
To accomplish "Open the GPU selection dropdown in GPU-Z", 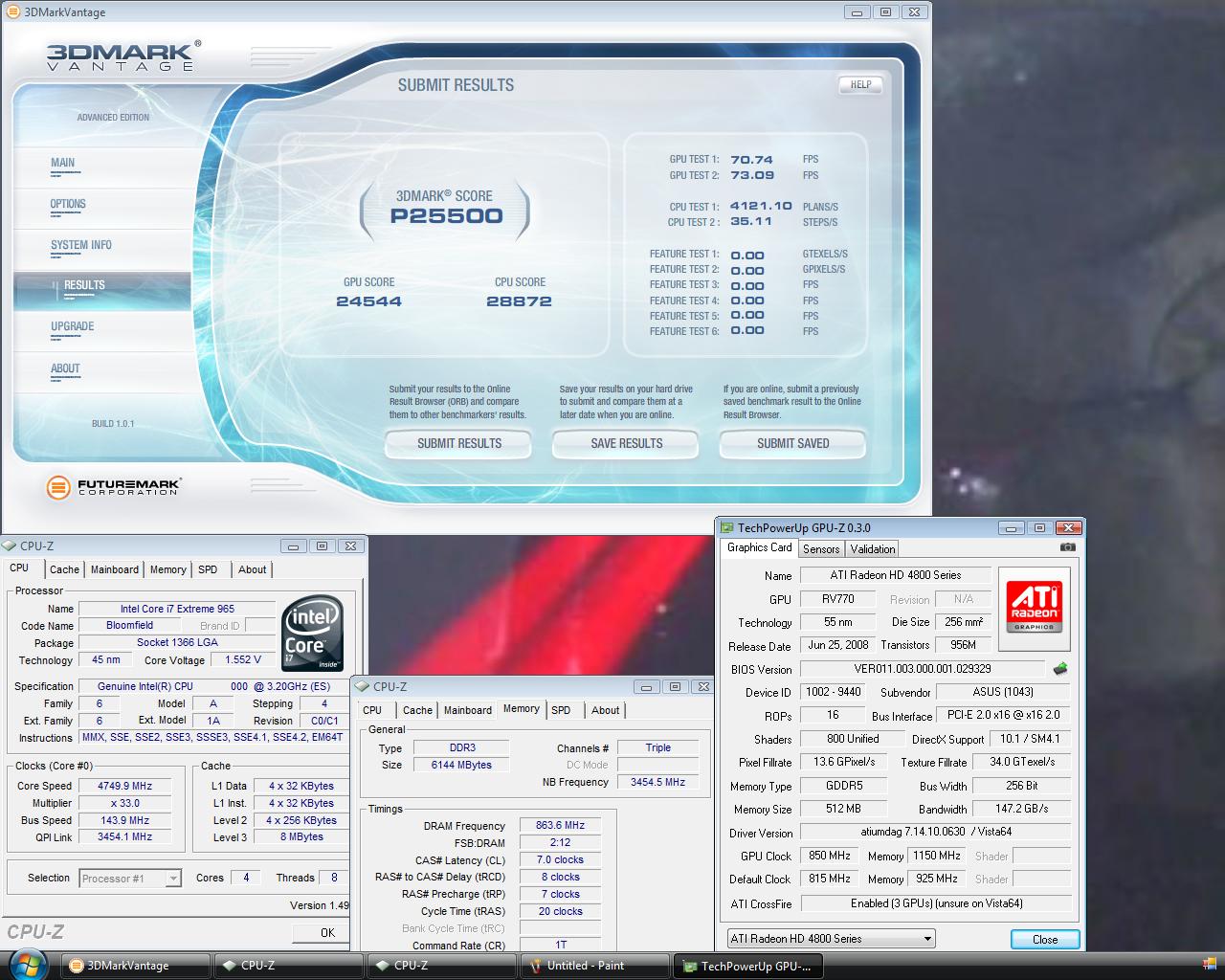I will 831,939.
